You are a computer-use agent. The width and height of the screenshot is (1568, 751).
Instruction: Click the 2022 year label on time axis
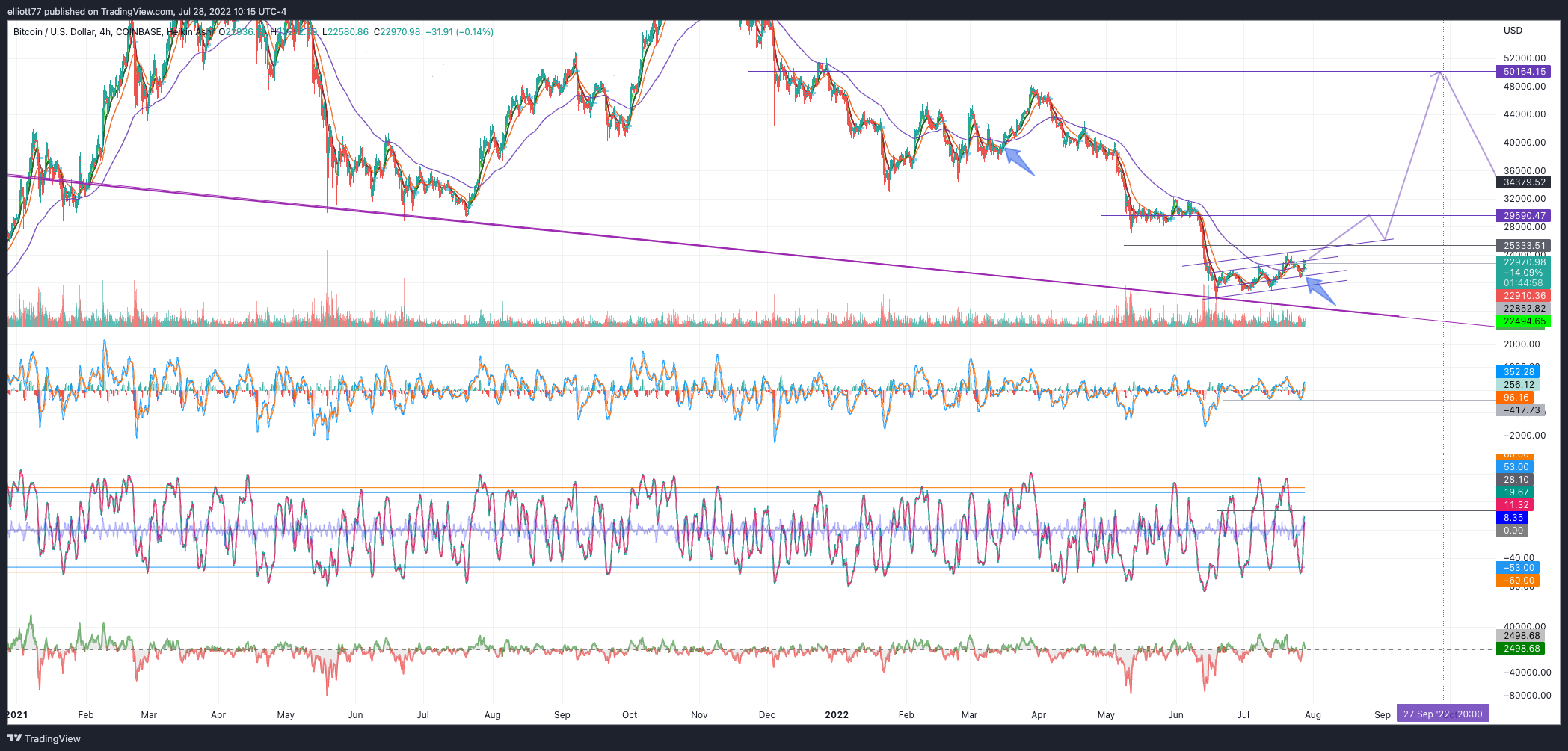(837, 714)
